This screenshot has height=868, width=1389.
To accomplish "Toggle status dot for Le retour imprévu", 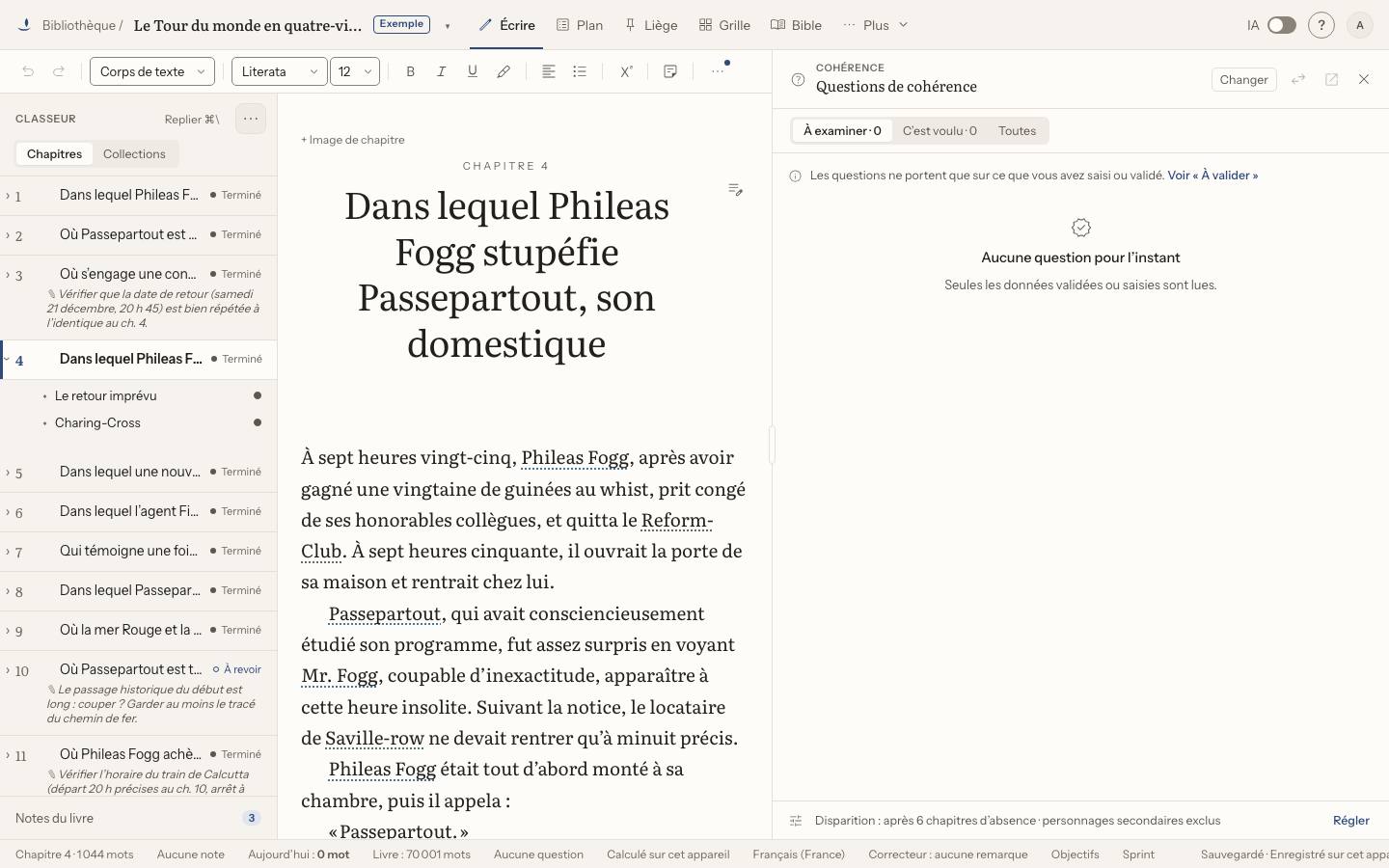I will (258, 395).
